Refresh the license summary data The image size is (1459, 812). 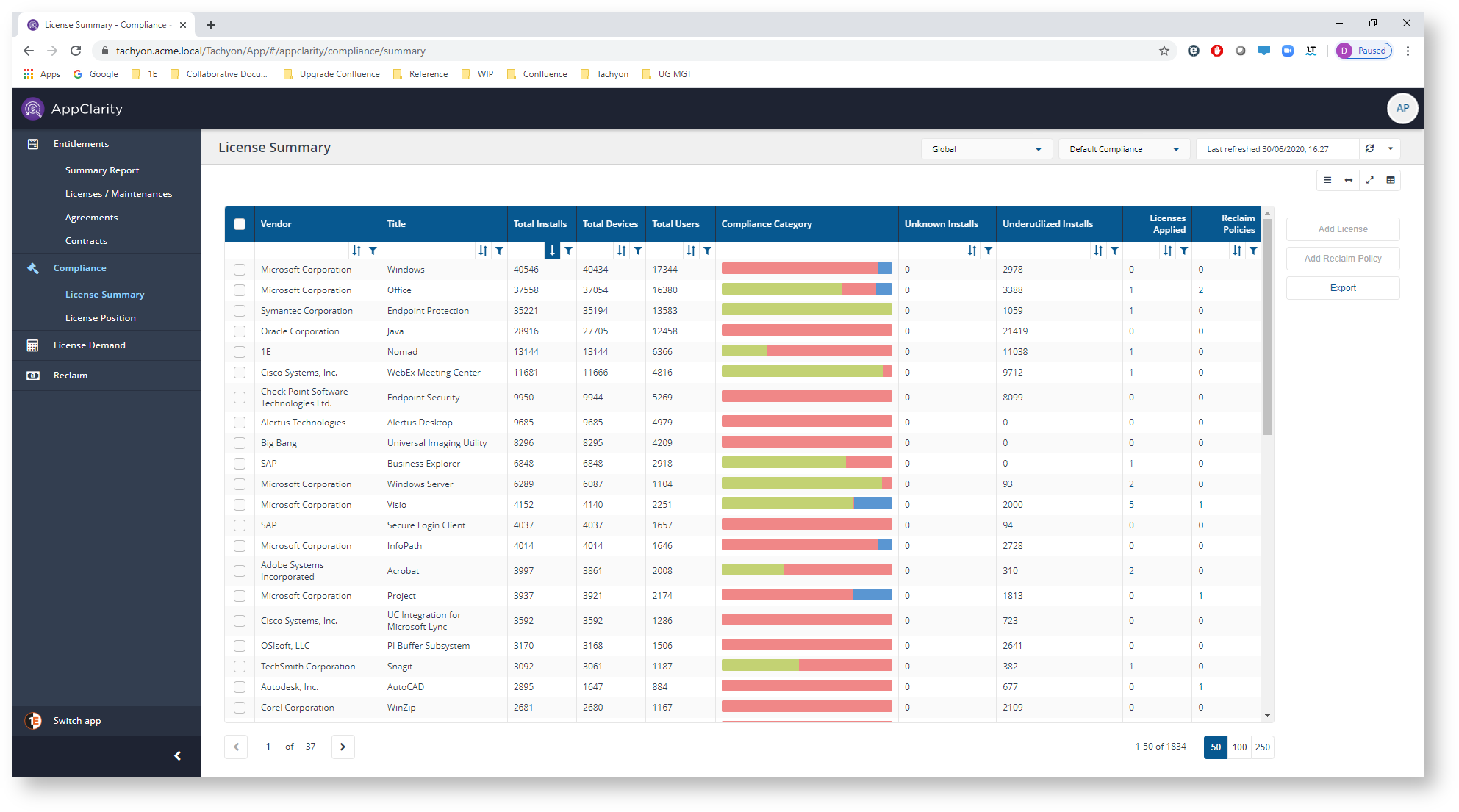(1369, 148)
